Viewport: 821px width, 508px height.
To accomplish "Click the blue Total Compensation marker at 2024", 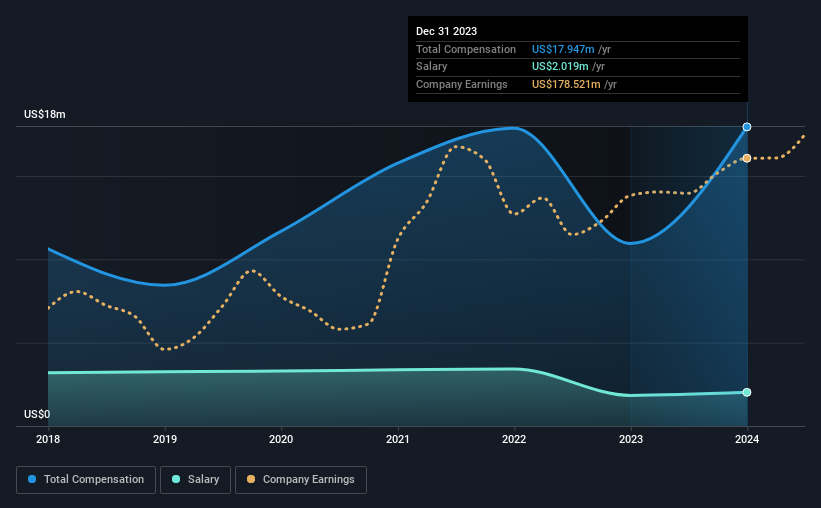I will pyautogui.click(x=747, y=127).
